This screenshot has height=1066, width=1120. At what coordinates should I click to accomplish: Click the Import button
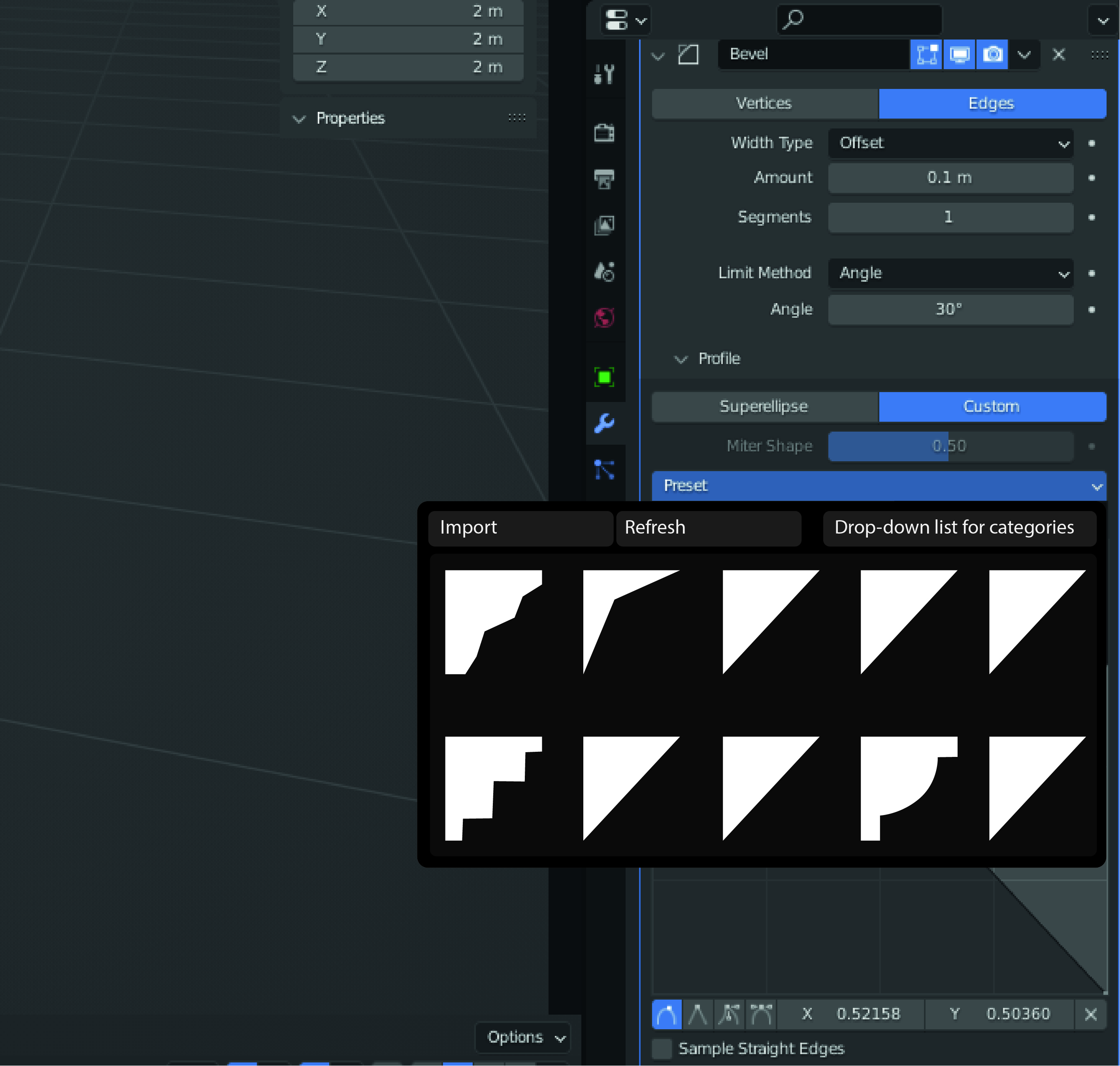point(520,528)
